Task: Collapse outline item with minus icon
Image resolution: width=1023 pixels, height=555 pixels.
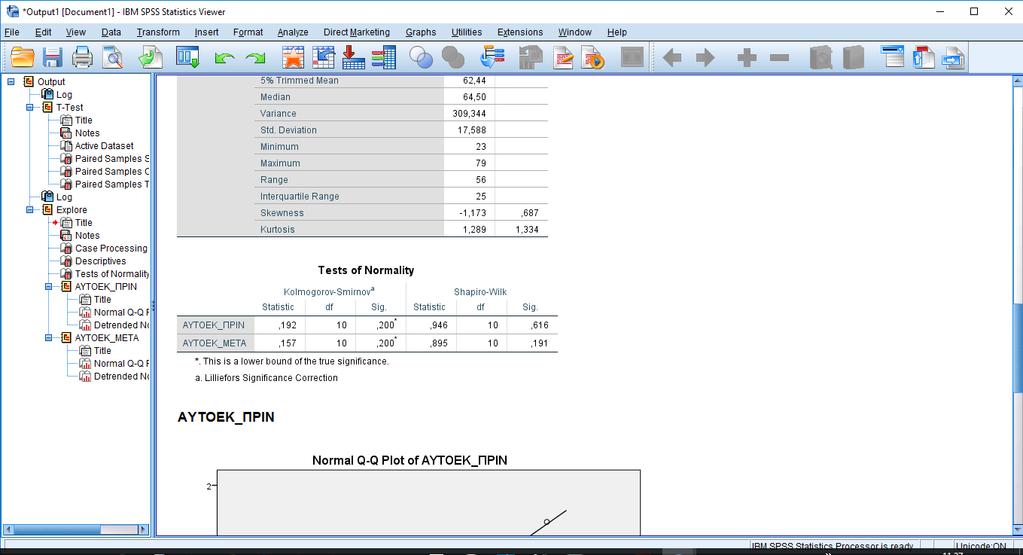Action: click(780, 58)
